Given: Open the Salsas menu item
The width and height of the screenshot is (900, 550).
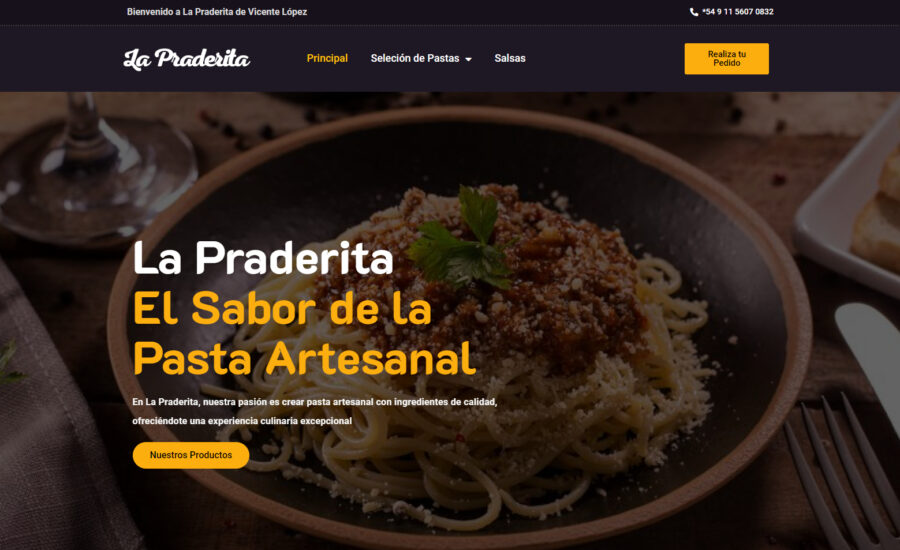Looking at the screenshot, I should (x=510, y=58).
